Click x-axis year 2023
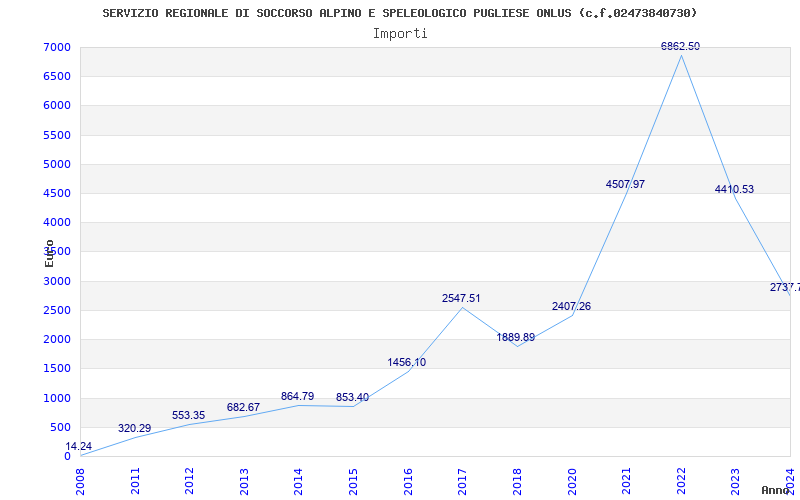800x500 pixels. 735,482
